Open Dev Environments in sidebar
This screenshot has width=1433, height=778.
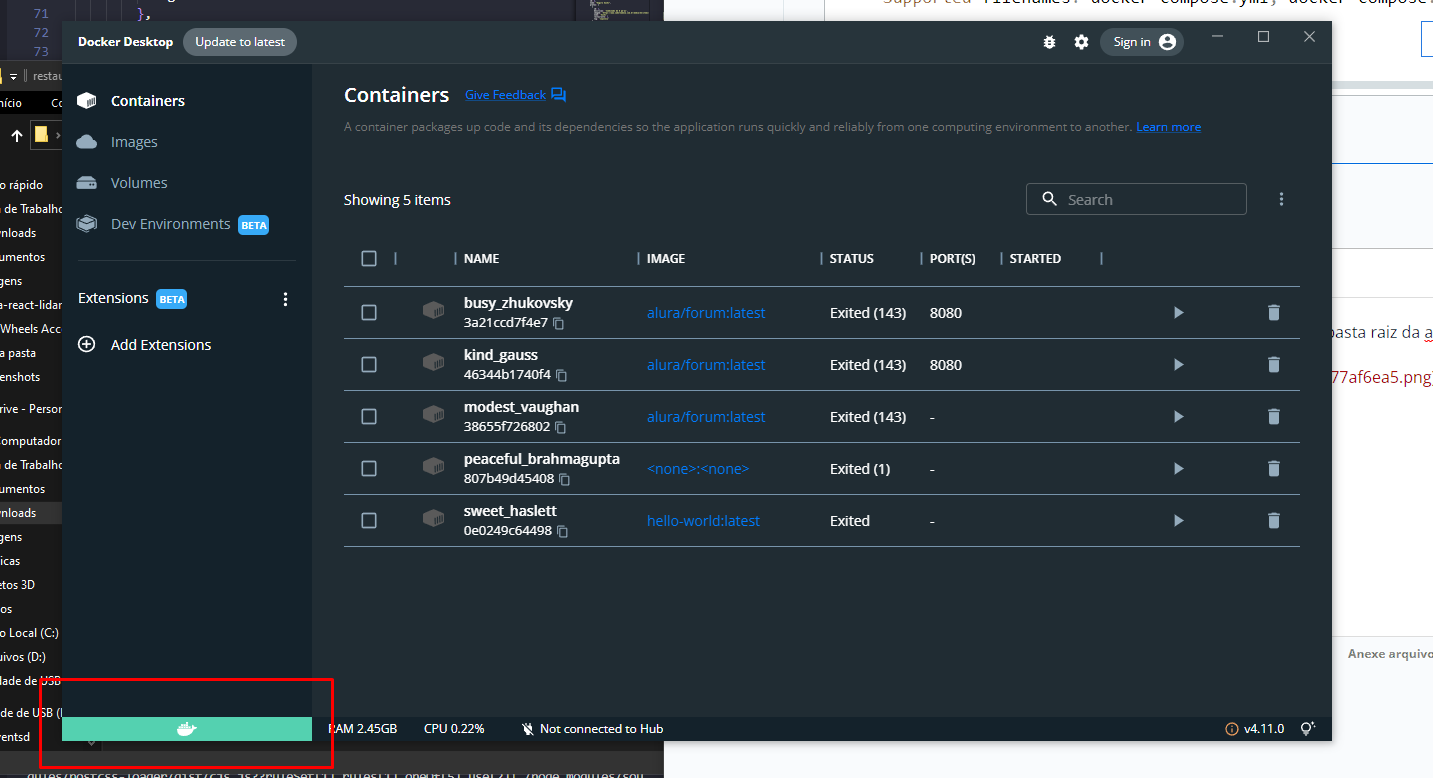click(x=171, y=224)
